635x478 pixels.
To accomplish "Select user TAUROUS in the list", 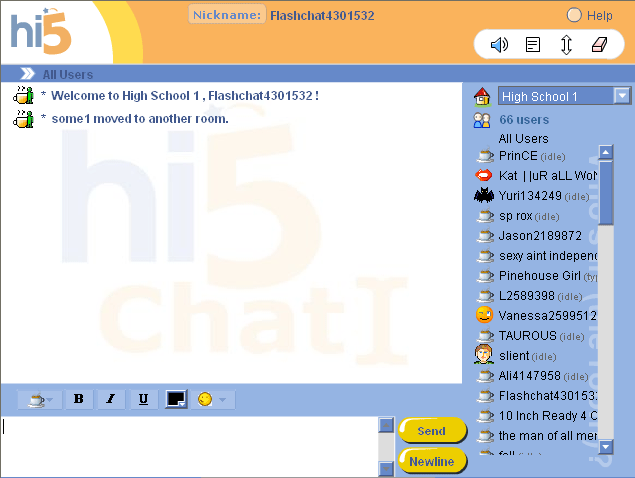I will click(541, 336).
